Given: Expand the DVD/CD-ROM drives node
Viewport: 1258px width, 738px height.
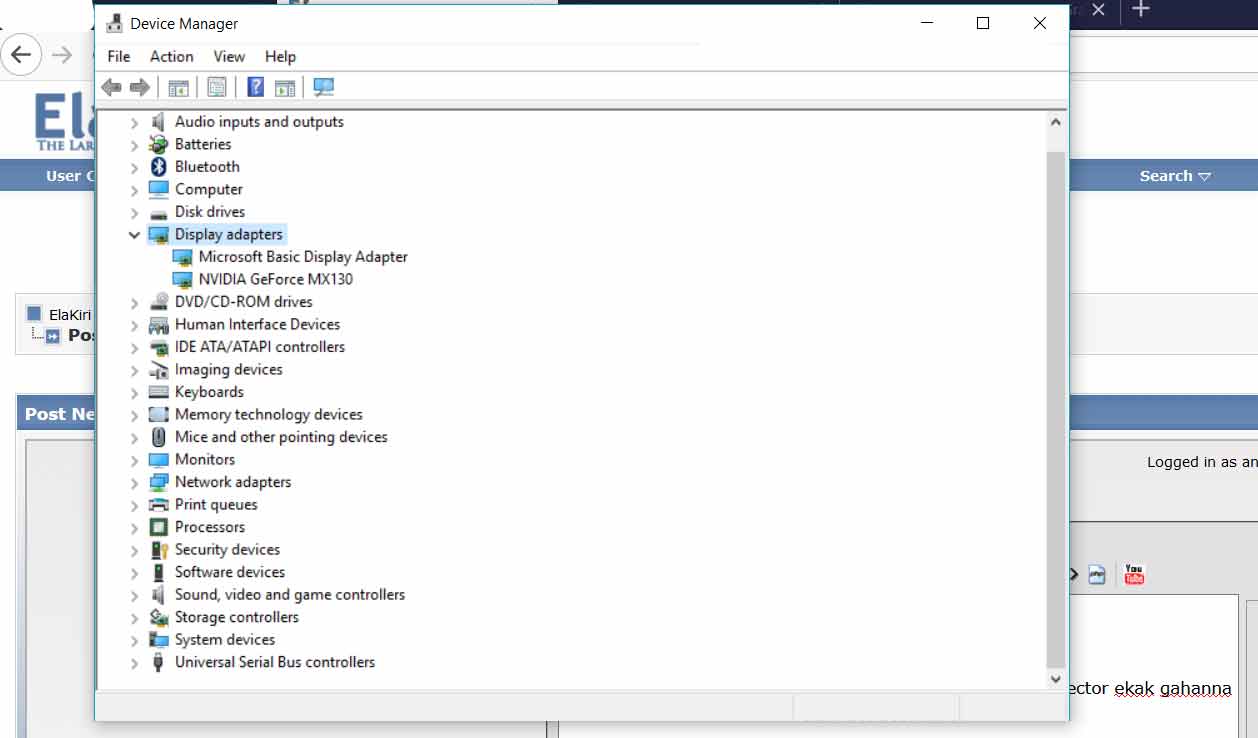Looking at the screenshot, I should click(x=135, y=302).
